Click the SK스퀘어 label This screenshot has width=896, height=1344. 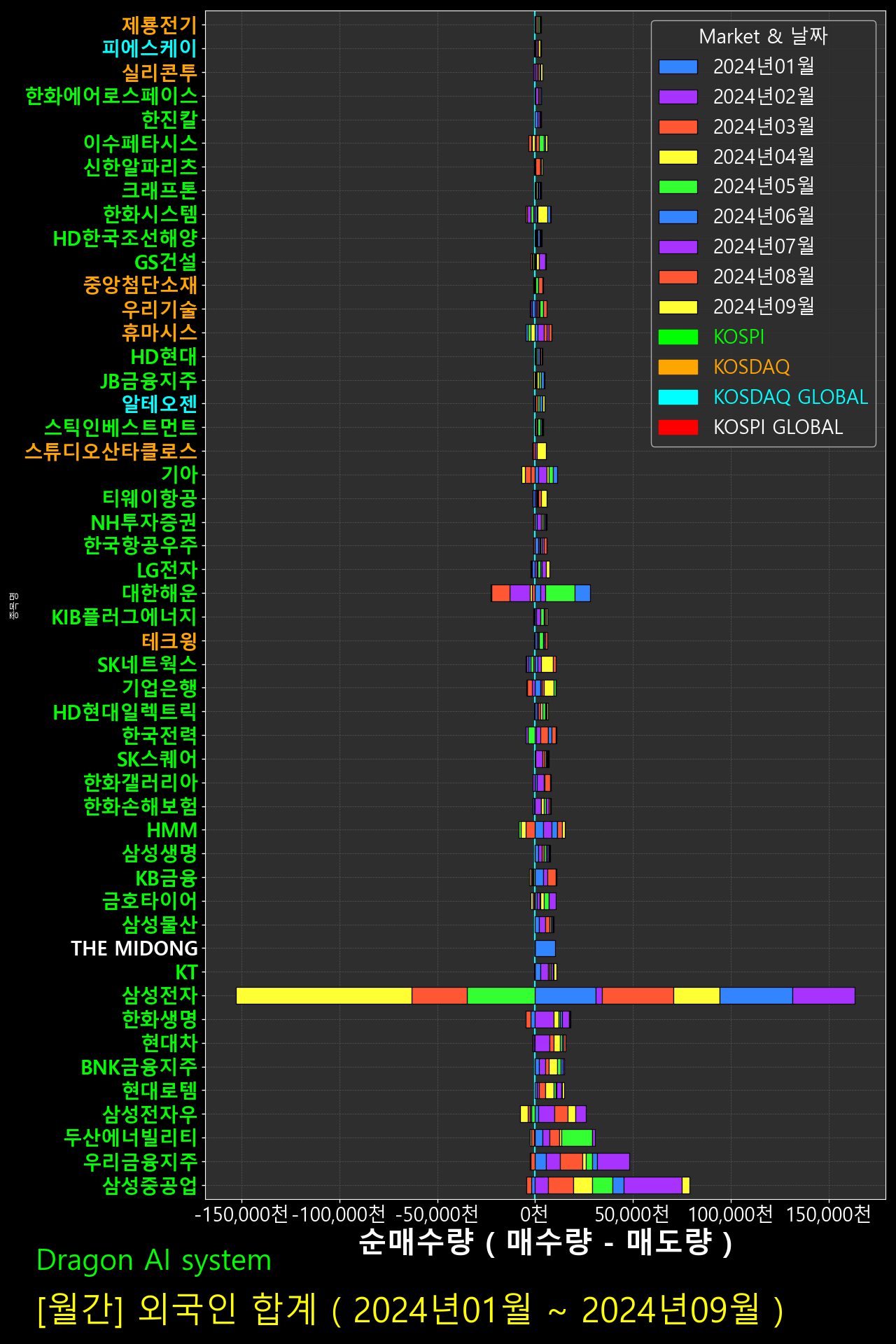point(157,759)
